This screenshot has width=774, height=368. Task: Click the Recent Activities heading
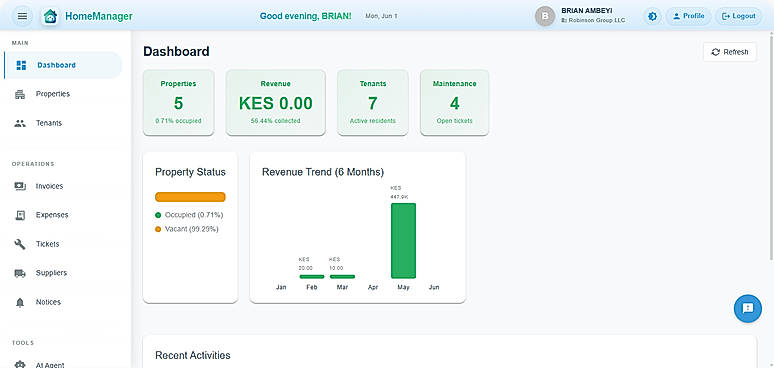point(193,355)
